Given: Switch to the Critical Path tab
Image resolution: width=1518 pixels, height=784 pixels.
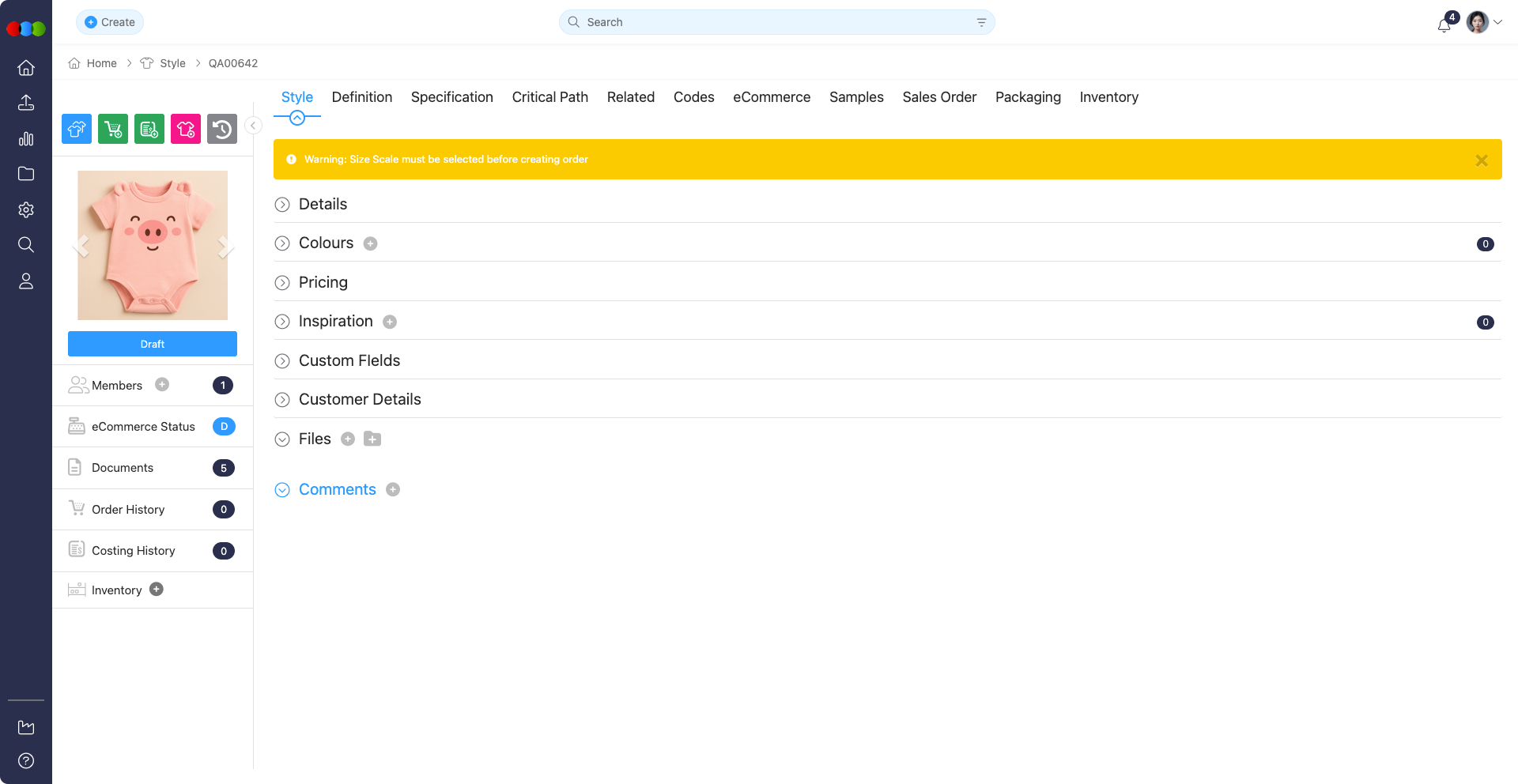Looking at the screenshot, I should click(x=549, y=97).
